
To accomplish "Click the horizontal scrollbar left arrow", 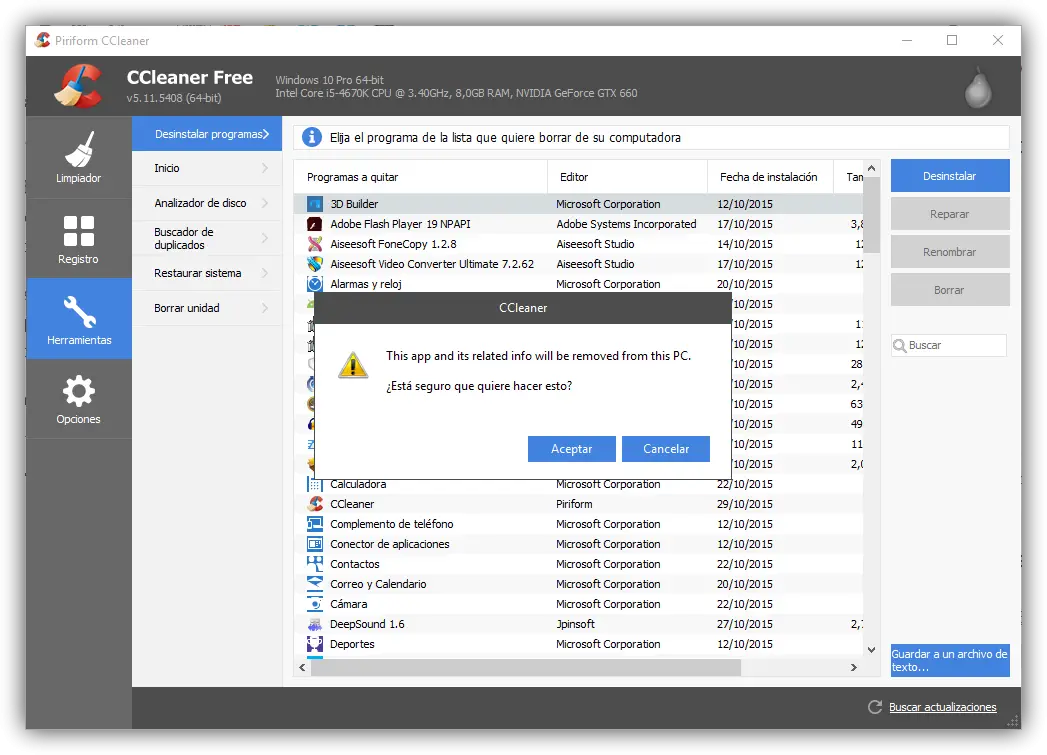I will (302, 667).
